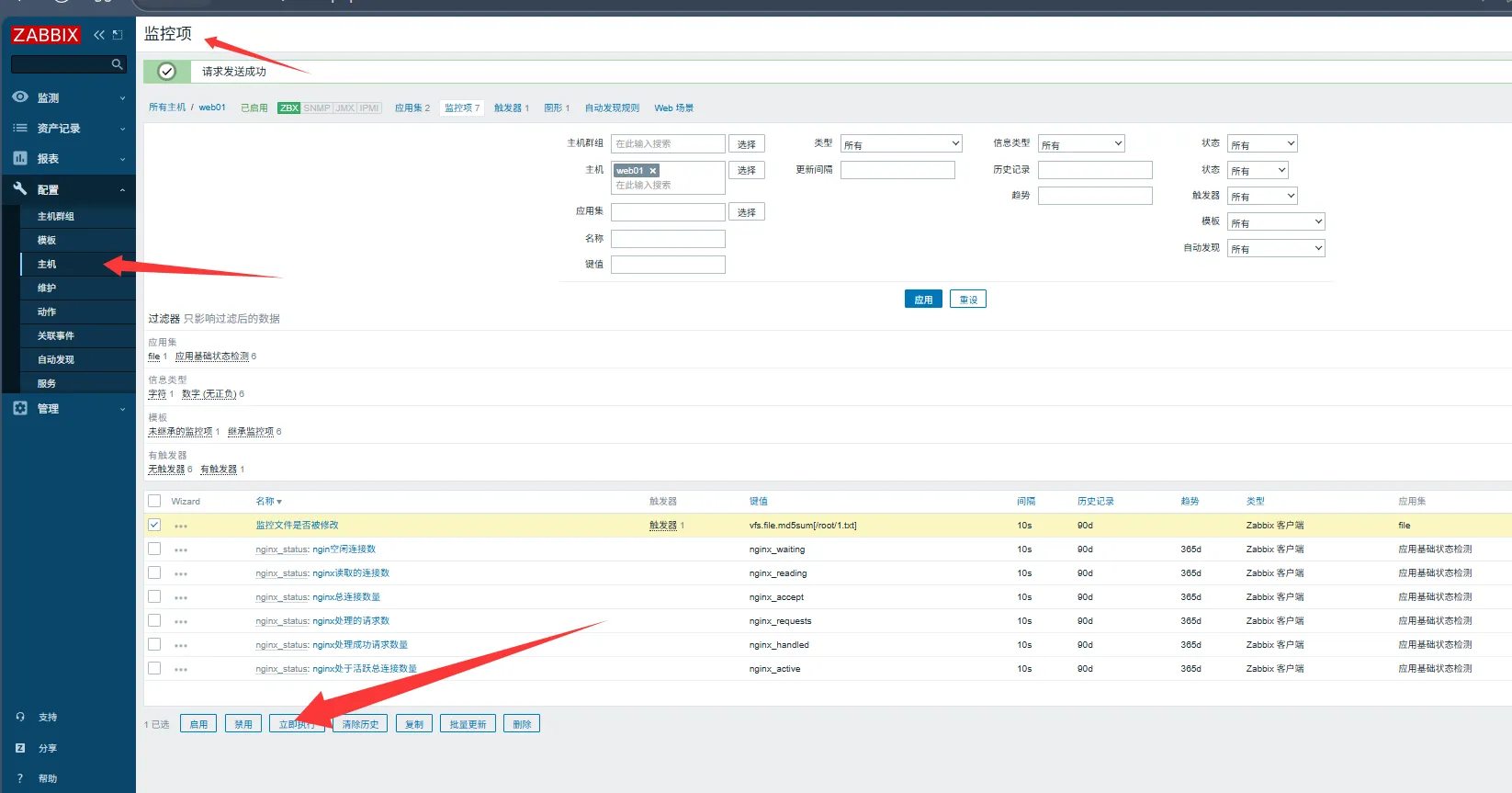Viewport: 1512px width, 793px height.
Task: Click the Support headset icon
Action: point(20,717)
